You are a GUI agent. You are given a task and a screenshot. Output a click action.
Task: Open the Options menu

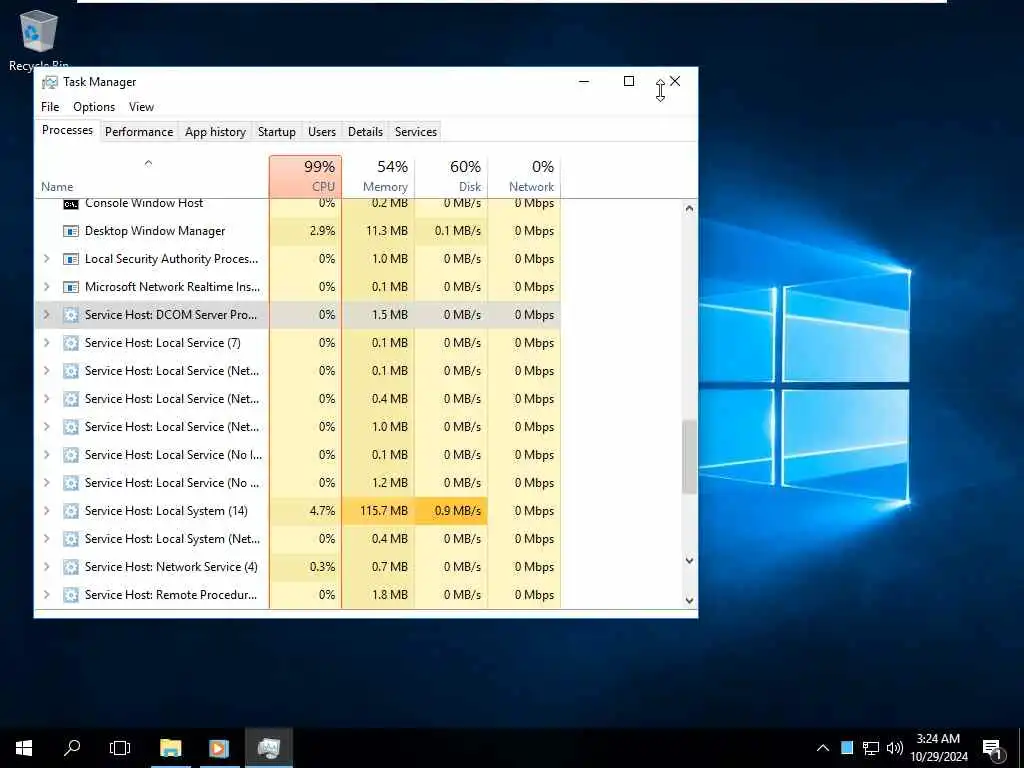pos(94,107)
